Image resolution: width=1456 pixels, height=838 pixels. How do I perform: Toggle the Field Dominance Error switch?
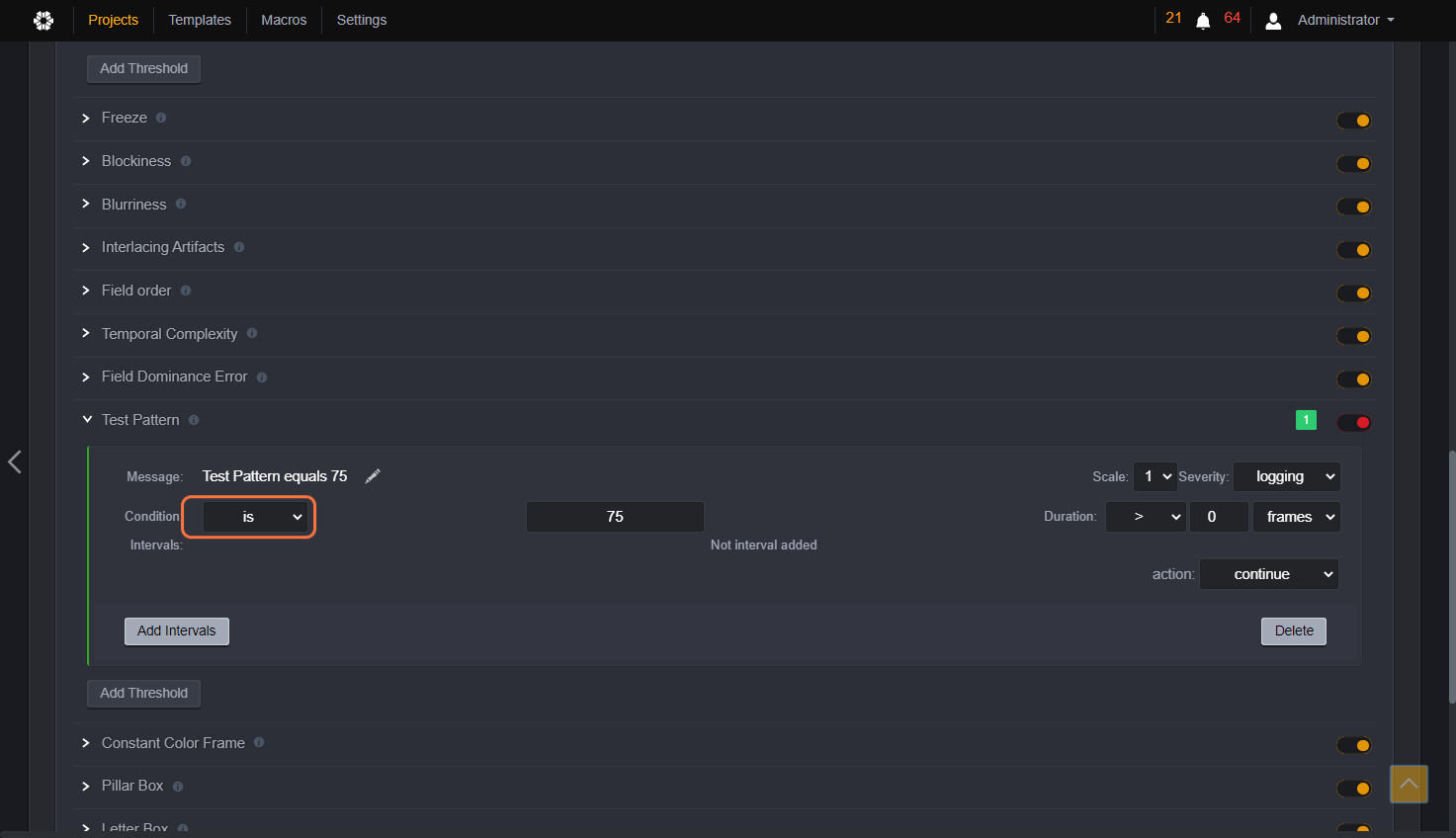[x=1354, y=379]
